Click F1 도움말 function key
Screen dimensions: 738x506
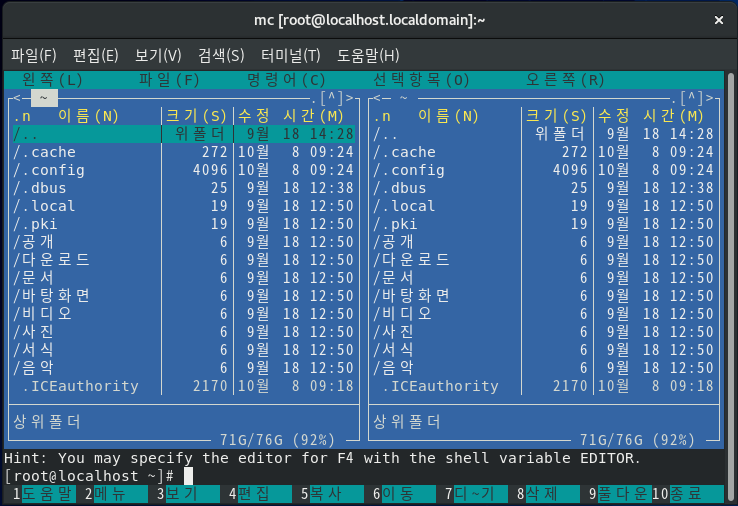click(45, 494)
